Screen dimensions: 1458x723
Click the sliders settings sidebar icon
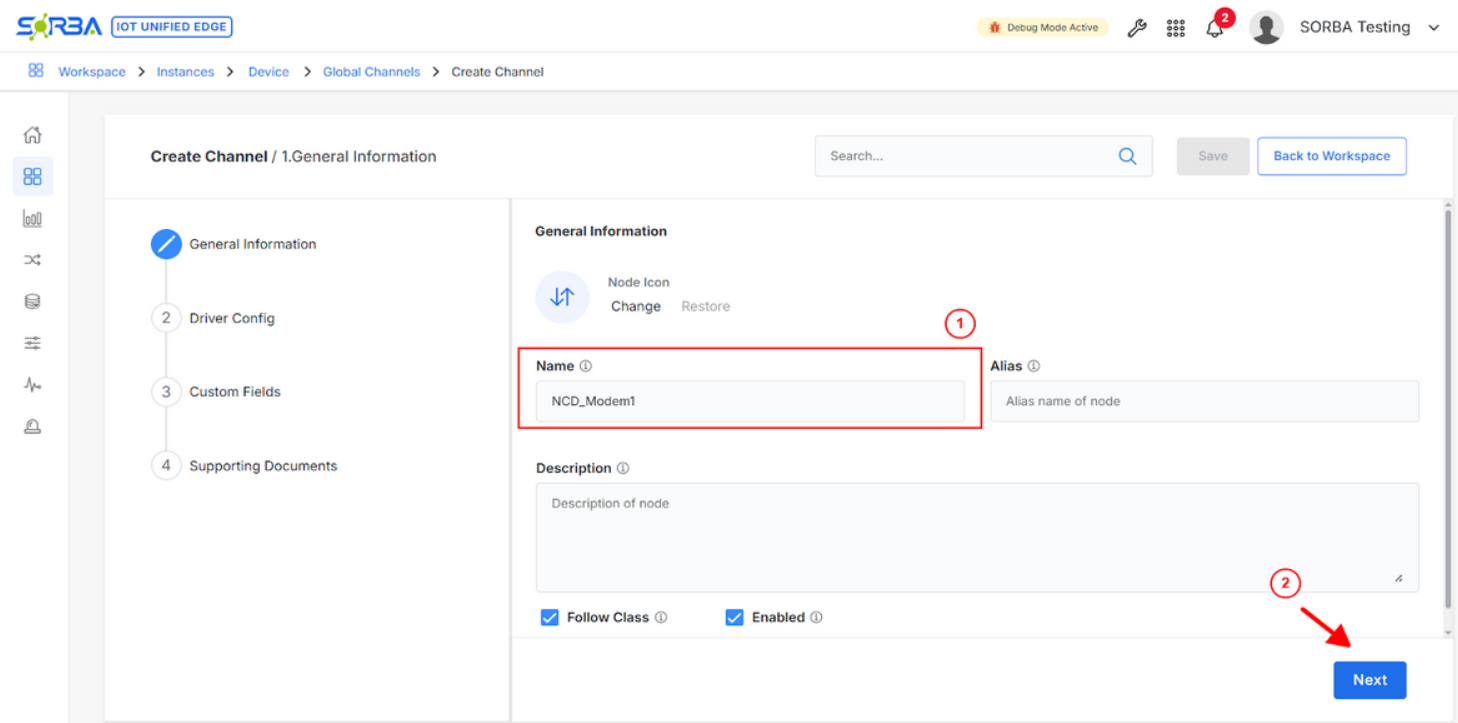(x=32, y=343)
